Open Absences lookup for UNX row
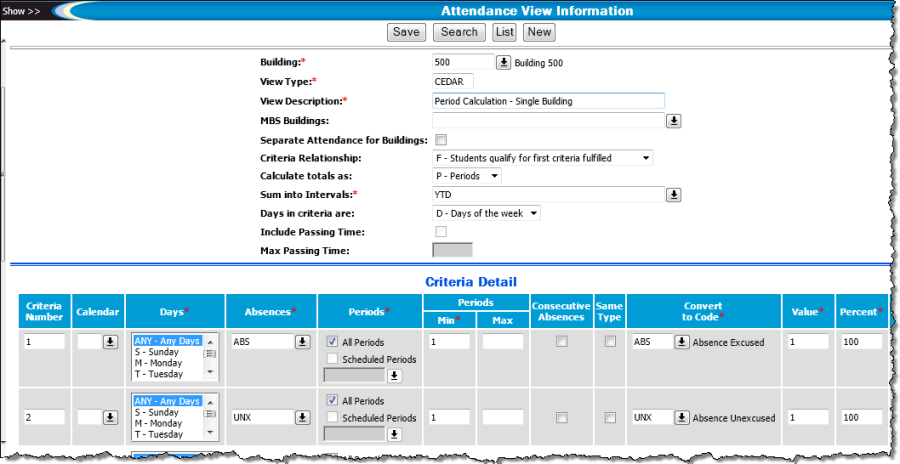 [x=301, y=417]
